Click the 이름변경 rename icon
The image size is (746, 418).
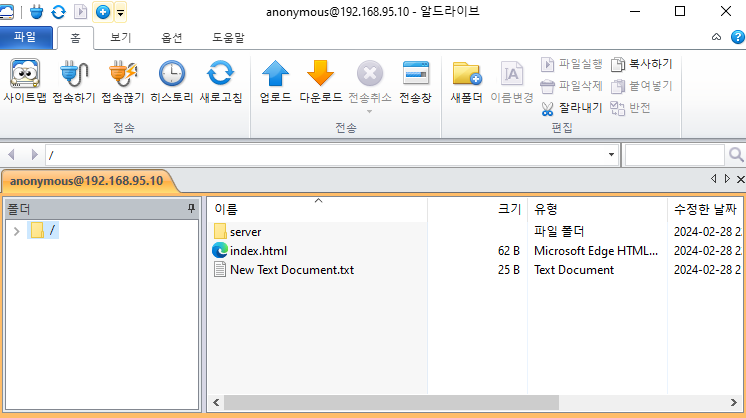point(512,81)
